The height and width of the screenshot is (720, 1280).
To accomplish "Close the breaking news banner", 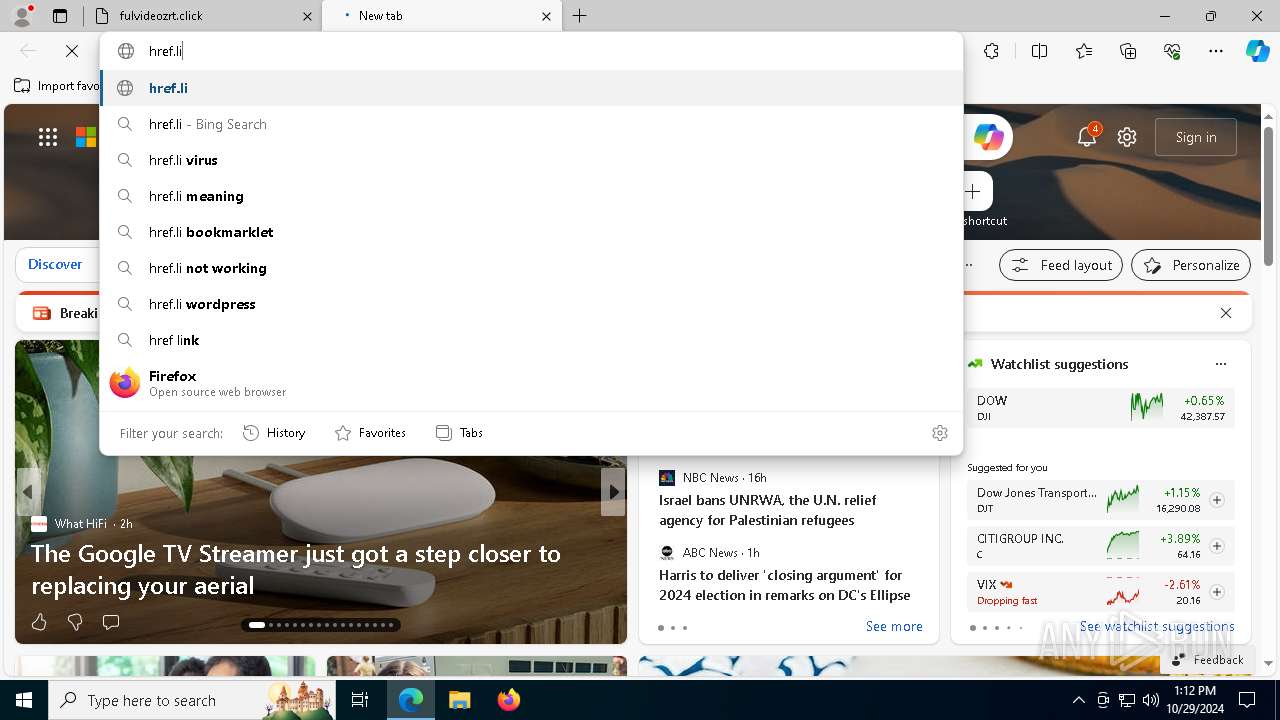I will click(x=1226, y=313).
